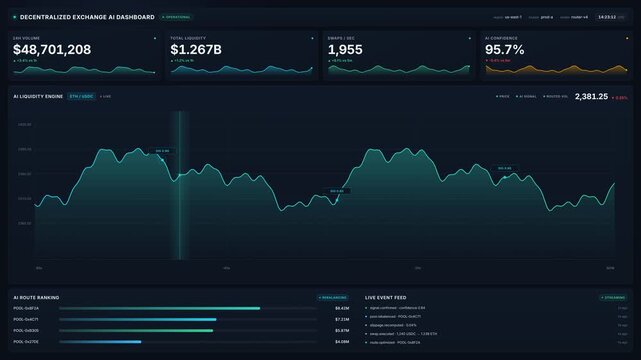Click the status dot on 24H Volume card
This screenshot has height=360, width=641.
pos(155,38)
